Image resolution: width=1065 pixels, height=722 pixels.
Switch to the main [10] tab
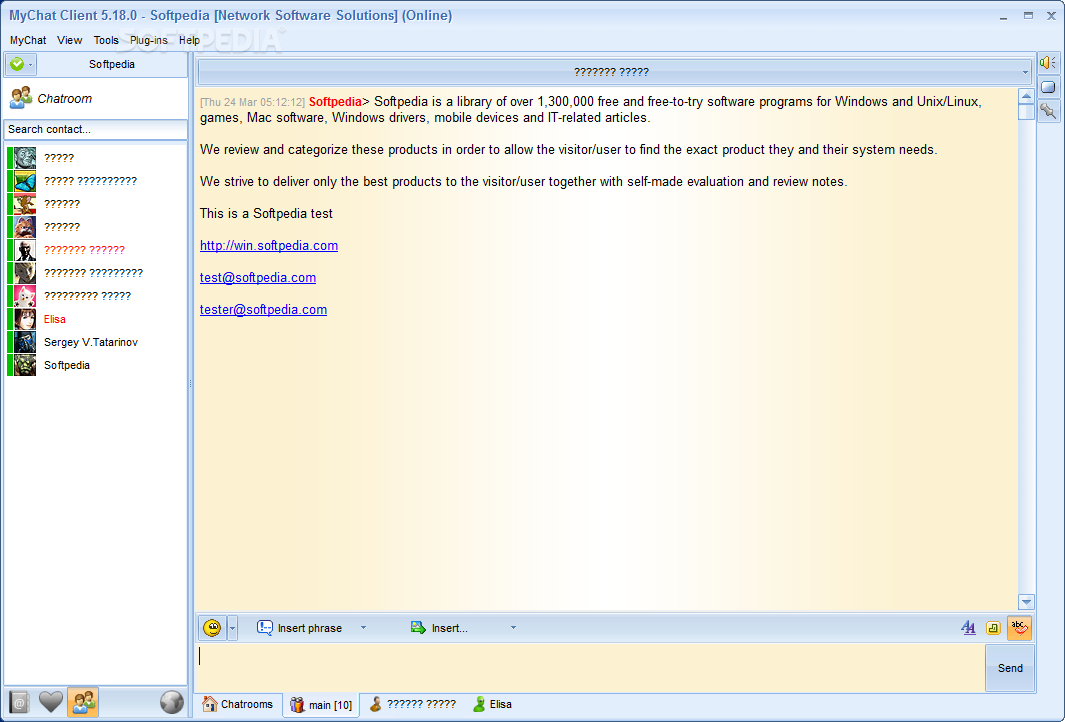coord(321,704)
